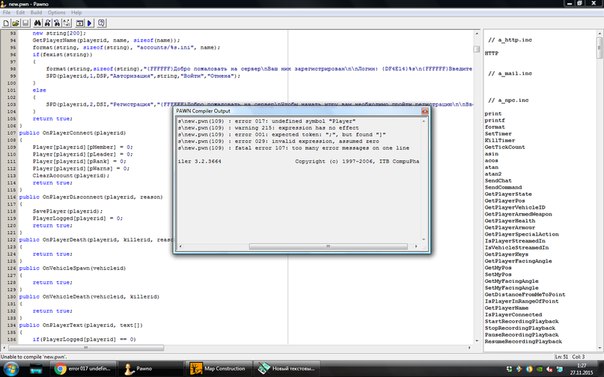
Task: Place cursor on 'ClearAccount(playerid);' code line
Action: [x=71, y=176]
